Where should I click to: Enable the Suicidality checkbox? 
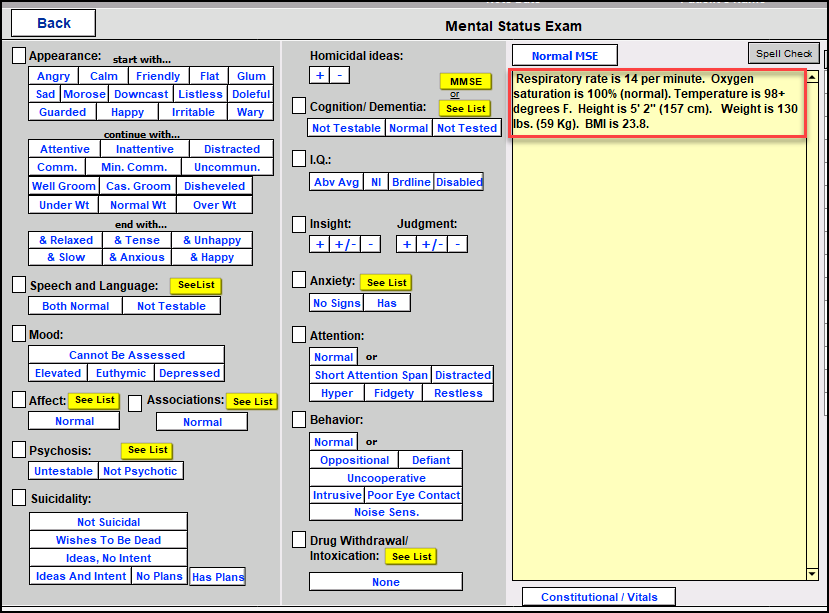click(x=19, y=497)
